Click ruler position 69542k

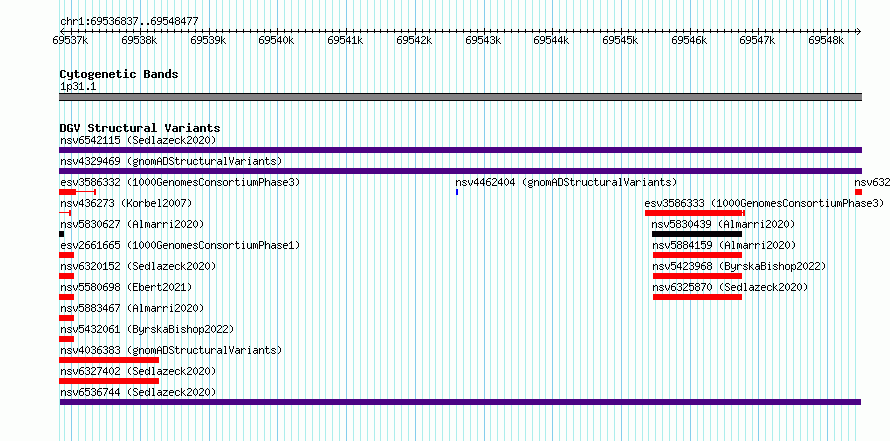pos(414,40)
